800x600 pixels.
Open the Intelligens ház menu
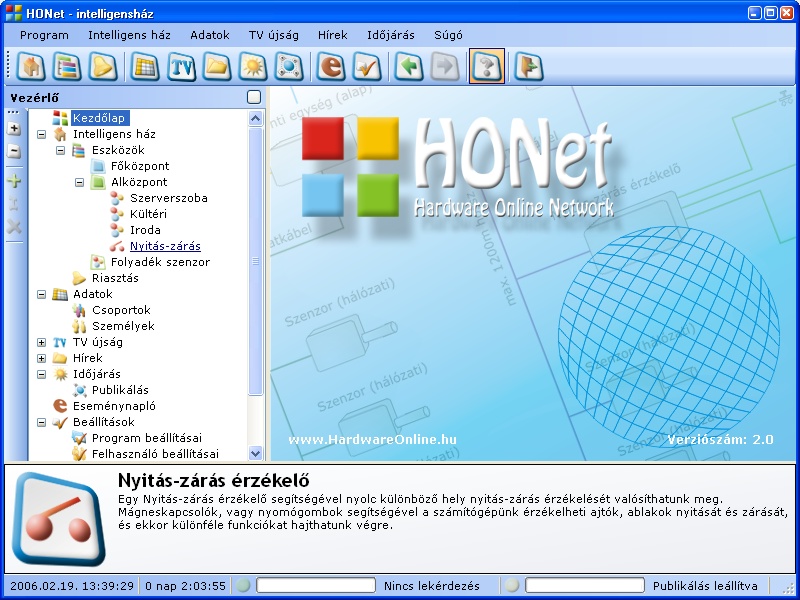point(129,35)
